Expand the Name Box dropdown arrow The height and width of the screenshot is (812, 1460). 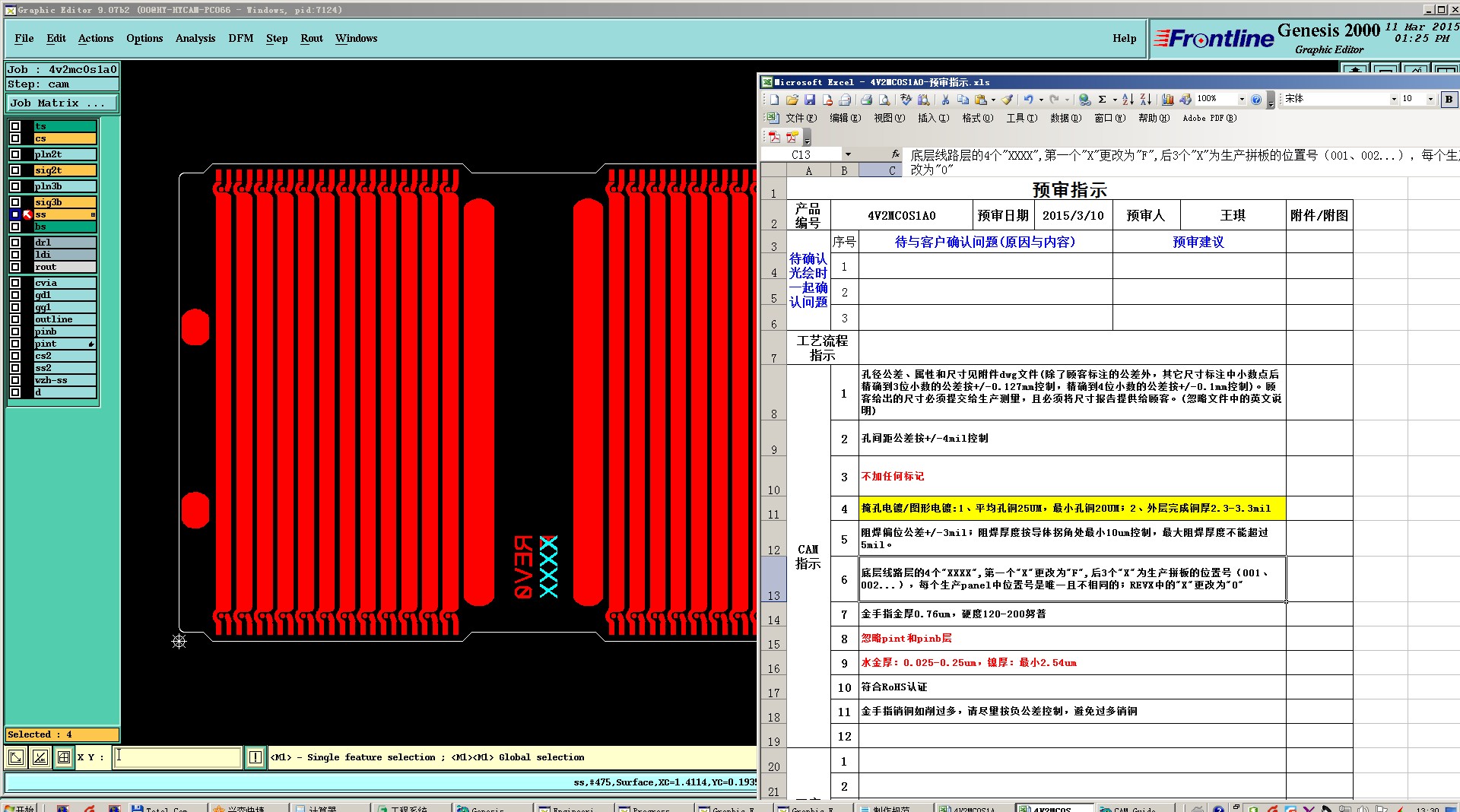pos(848,154)
